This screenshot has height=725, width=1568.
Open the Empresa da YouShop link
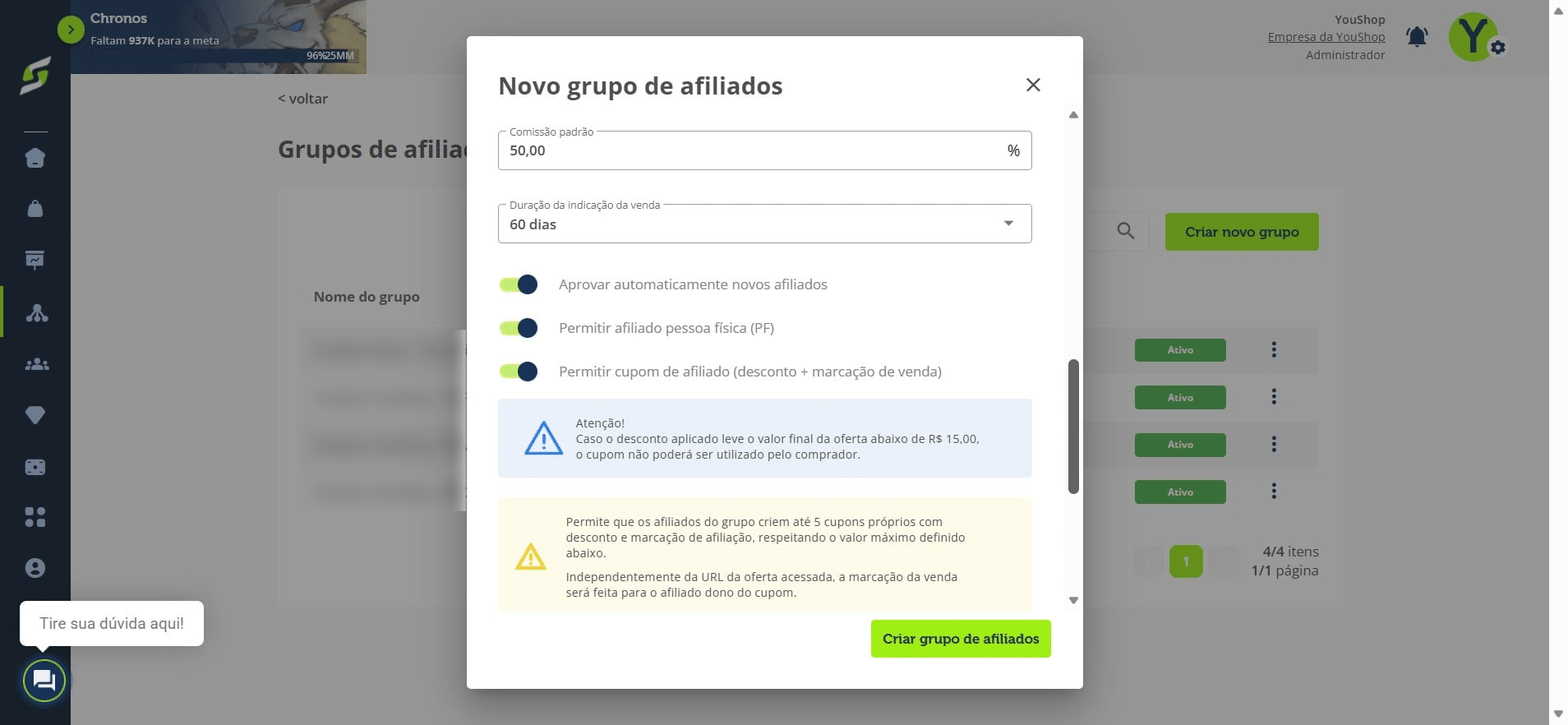pos(1326,37)
